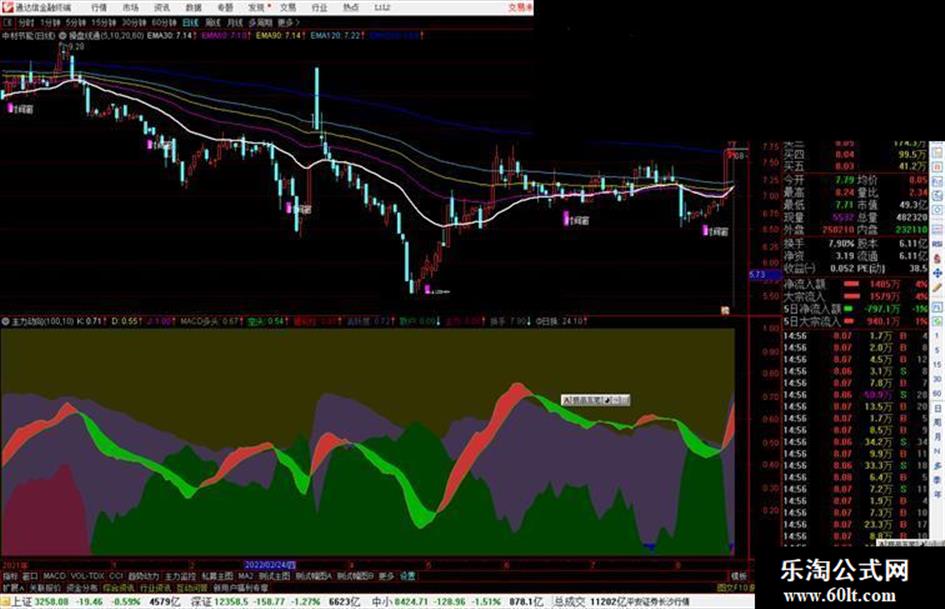Viewport: 945px width, 609px height.
Task: Switch chart to 60分钟 period
Action: 164,23
